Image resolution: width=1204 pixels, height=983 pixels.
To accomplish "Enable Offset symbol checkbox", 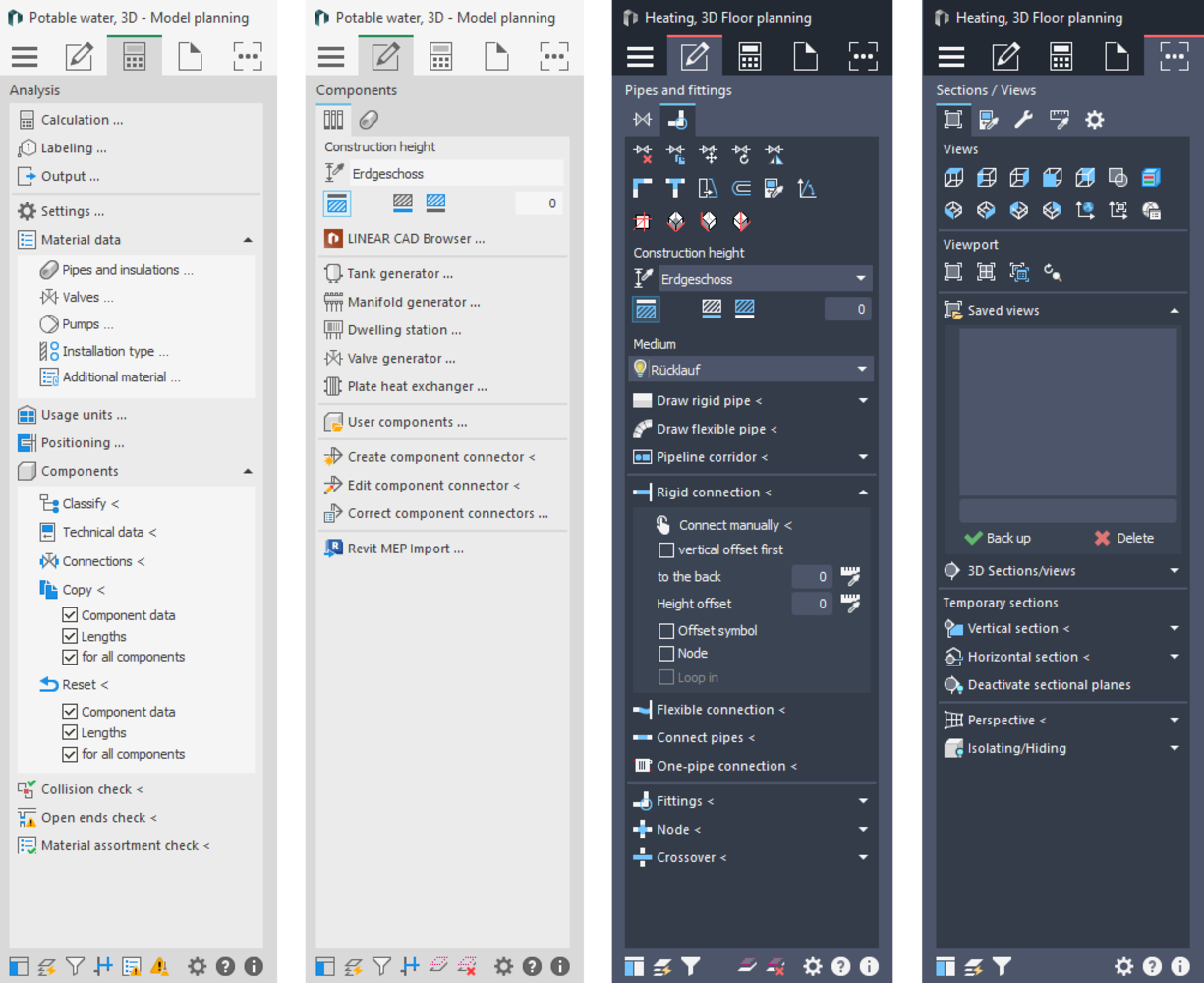I will coord(666,631).
